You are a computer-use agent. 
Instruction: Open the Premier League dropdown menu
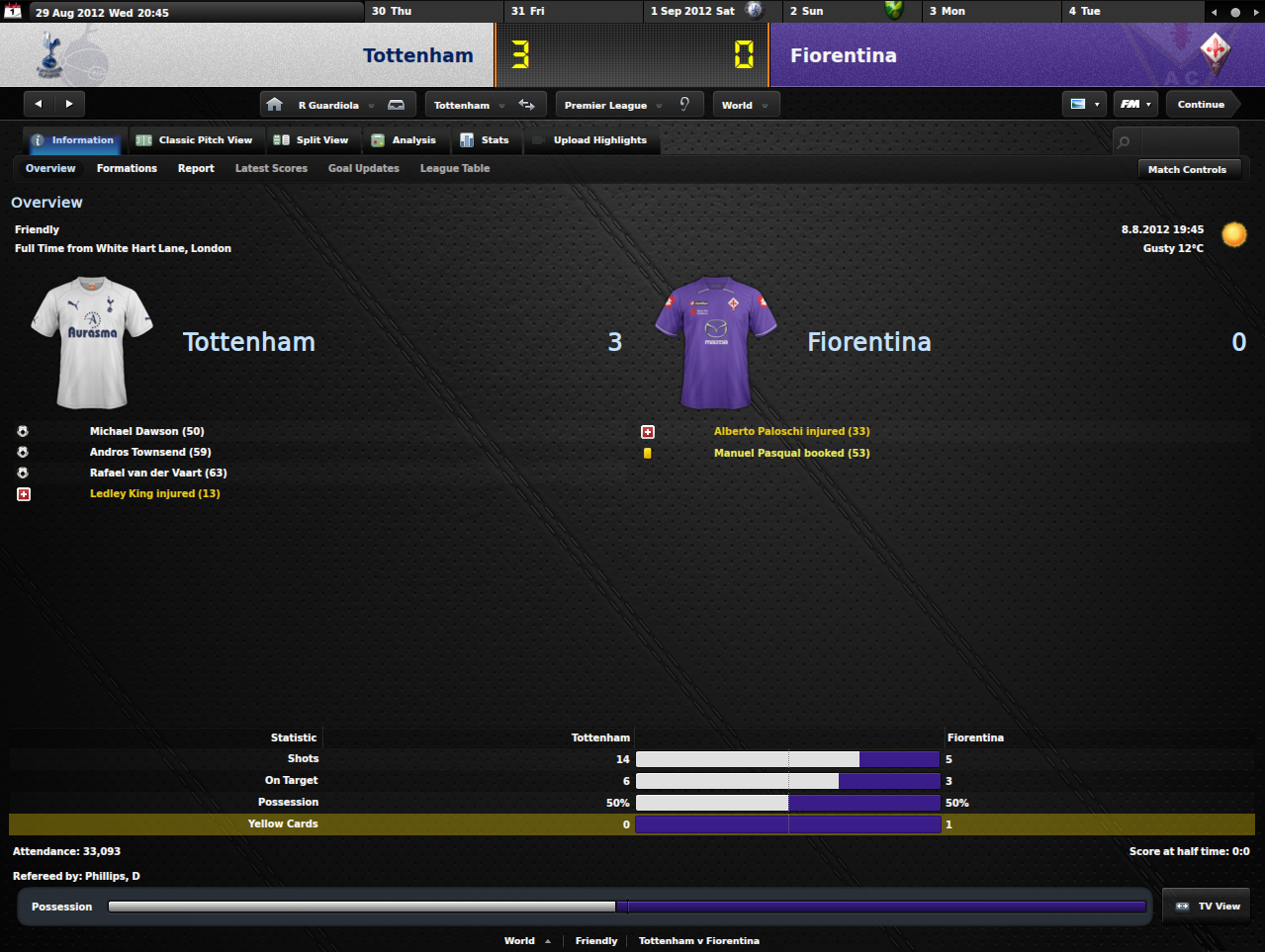613,105
